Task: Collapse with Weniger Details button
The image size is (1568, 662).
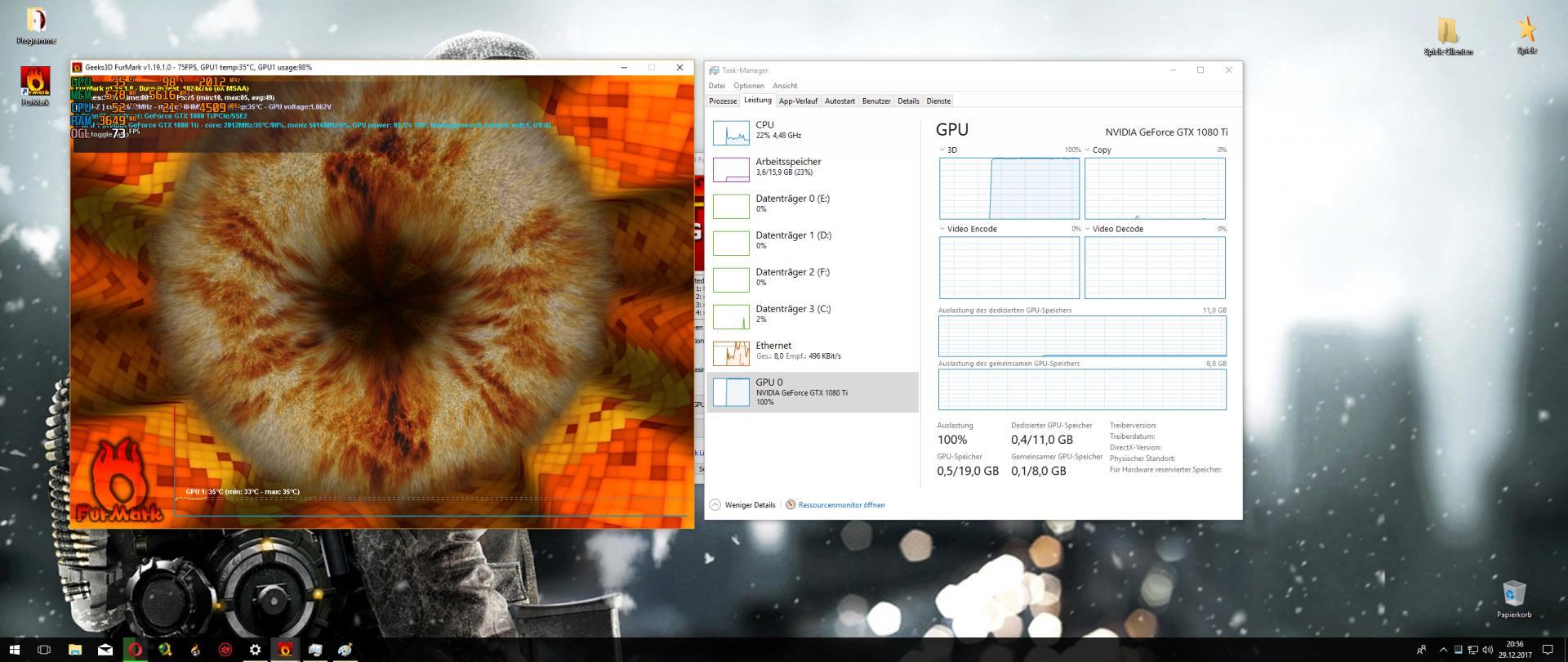Action: (x=742, y=505)
